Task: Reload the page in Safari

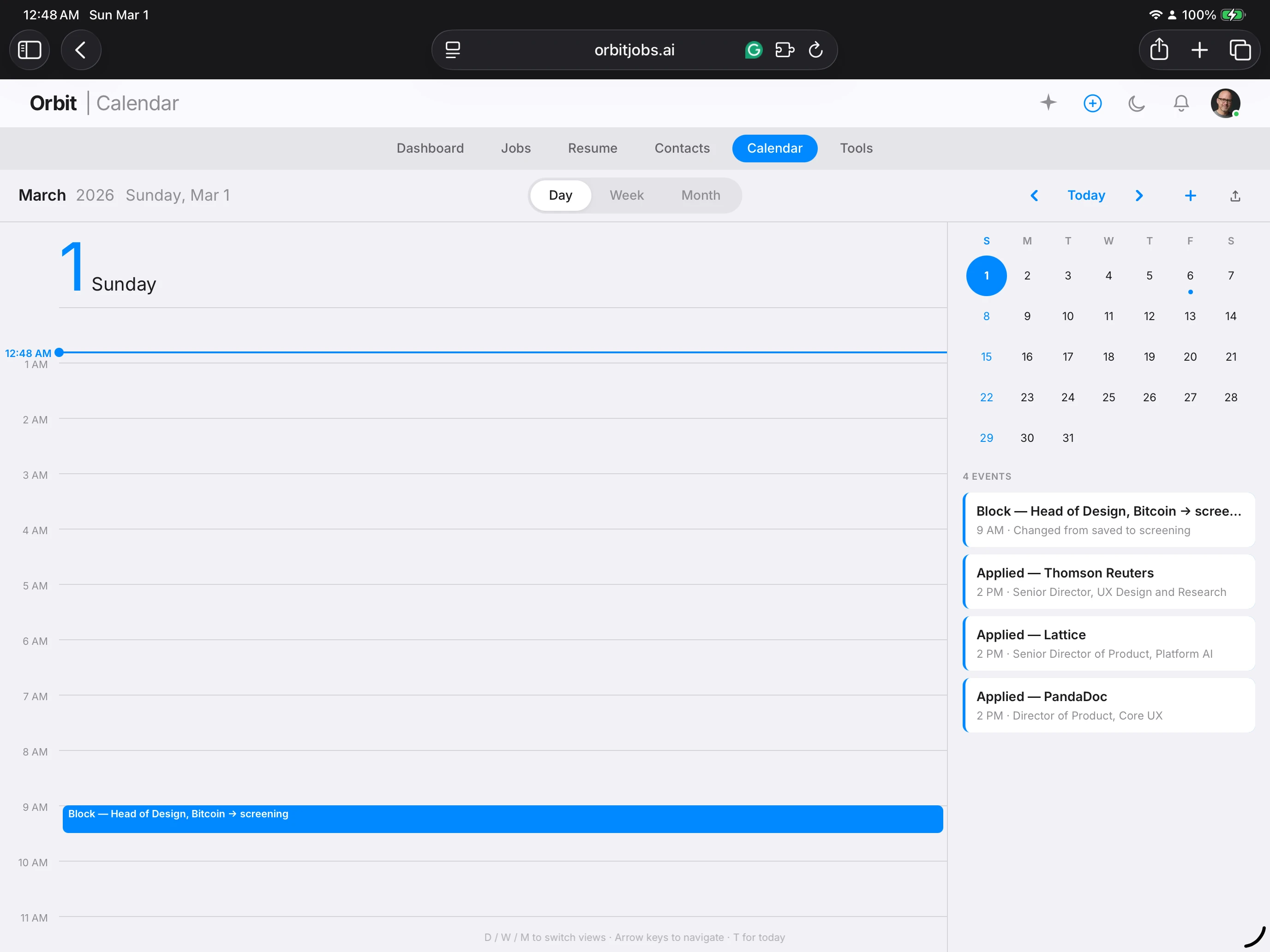Action: (815, 50)
